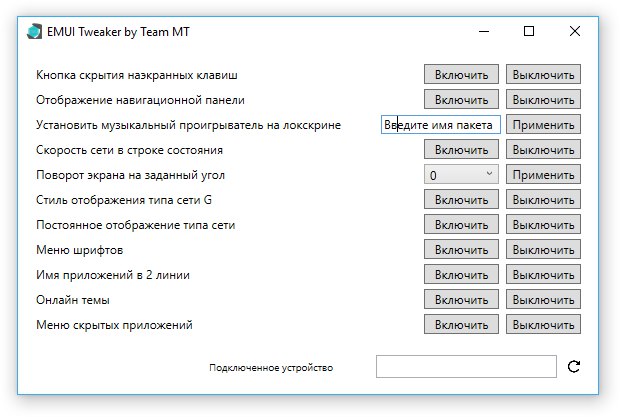This screenshot has height=417, width=620.
Task: Apply Поворот экрана на заданный угол
Action: coord(543,174)
